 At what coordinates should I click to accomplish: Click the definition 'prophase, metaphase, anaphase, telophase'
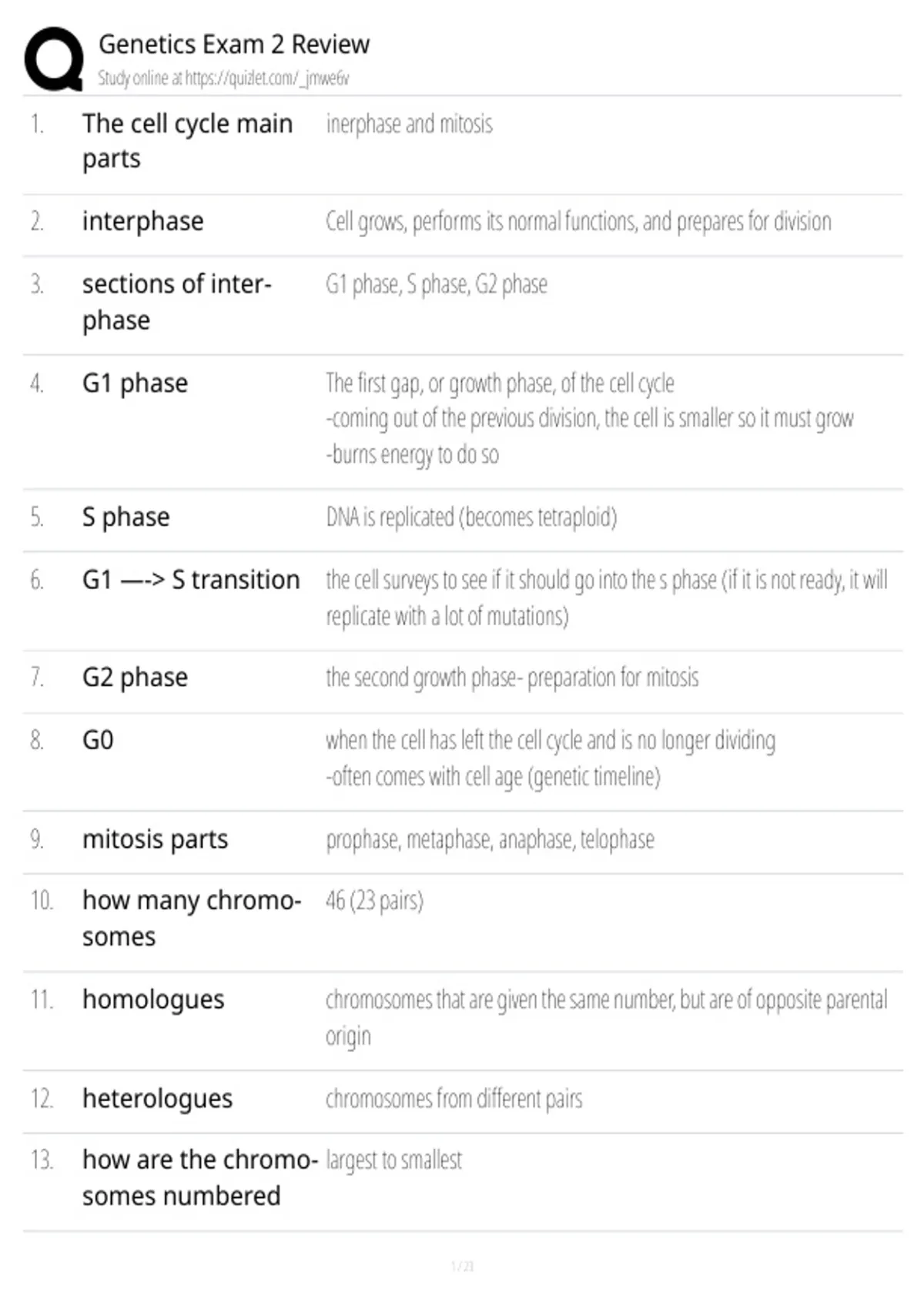click(490, 839)
